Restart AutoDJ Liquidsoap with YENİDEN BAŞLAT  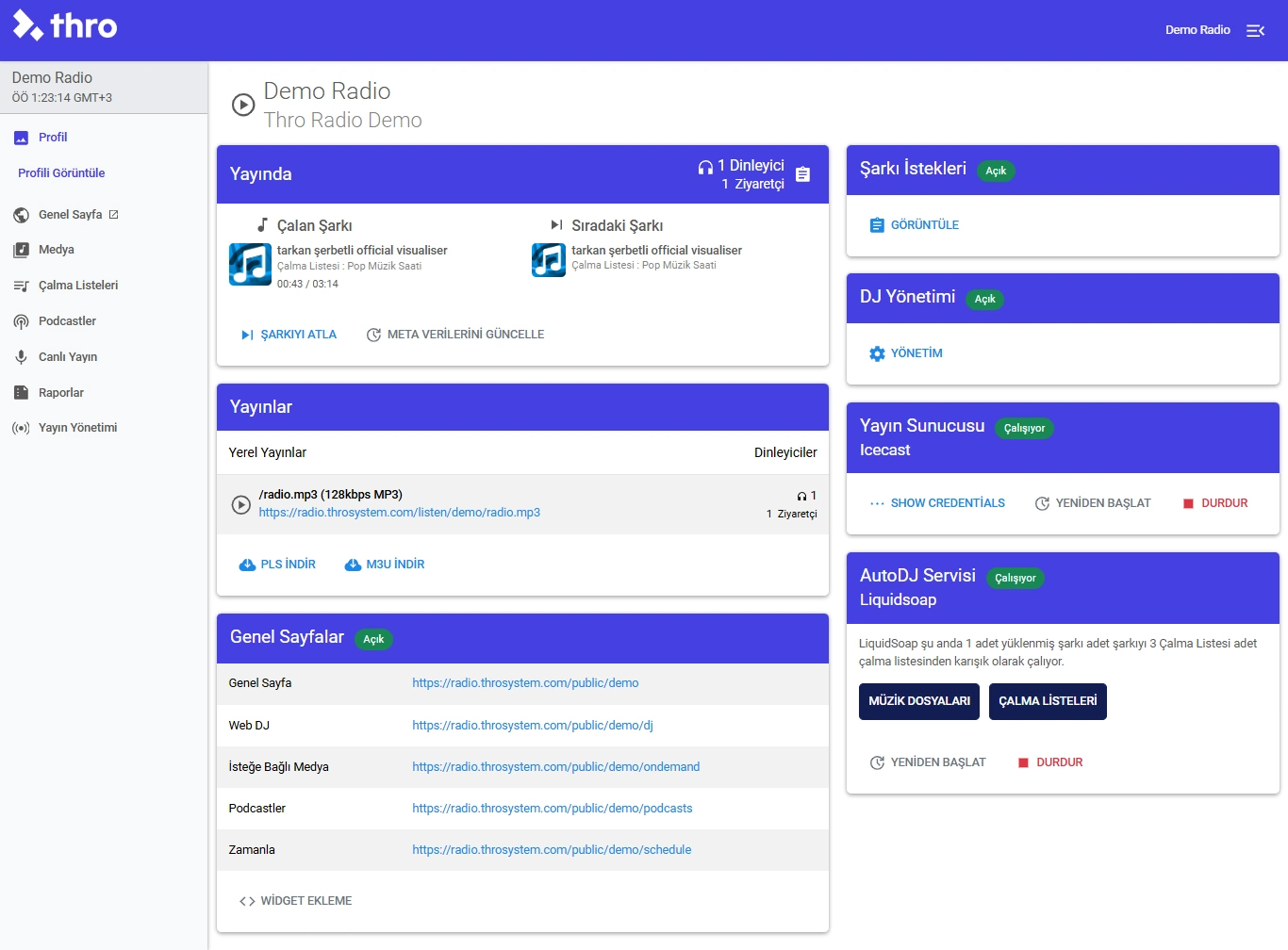pos(928,762)
